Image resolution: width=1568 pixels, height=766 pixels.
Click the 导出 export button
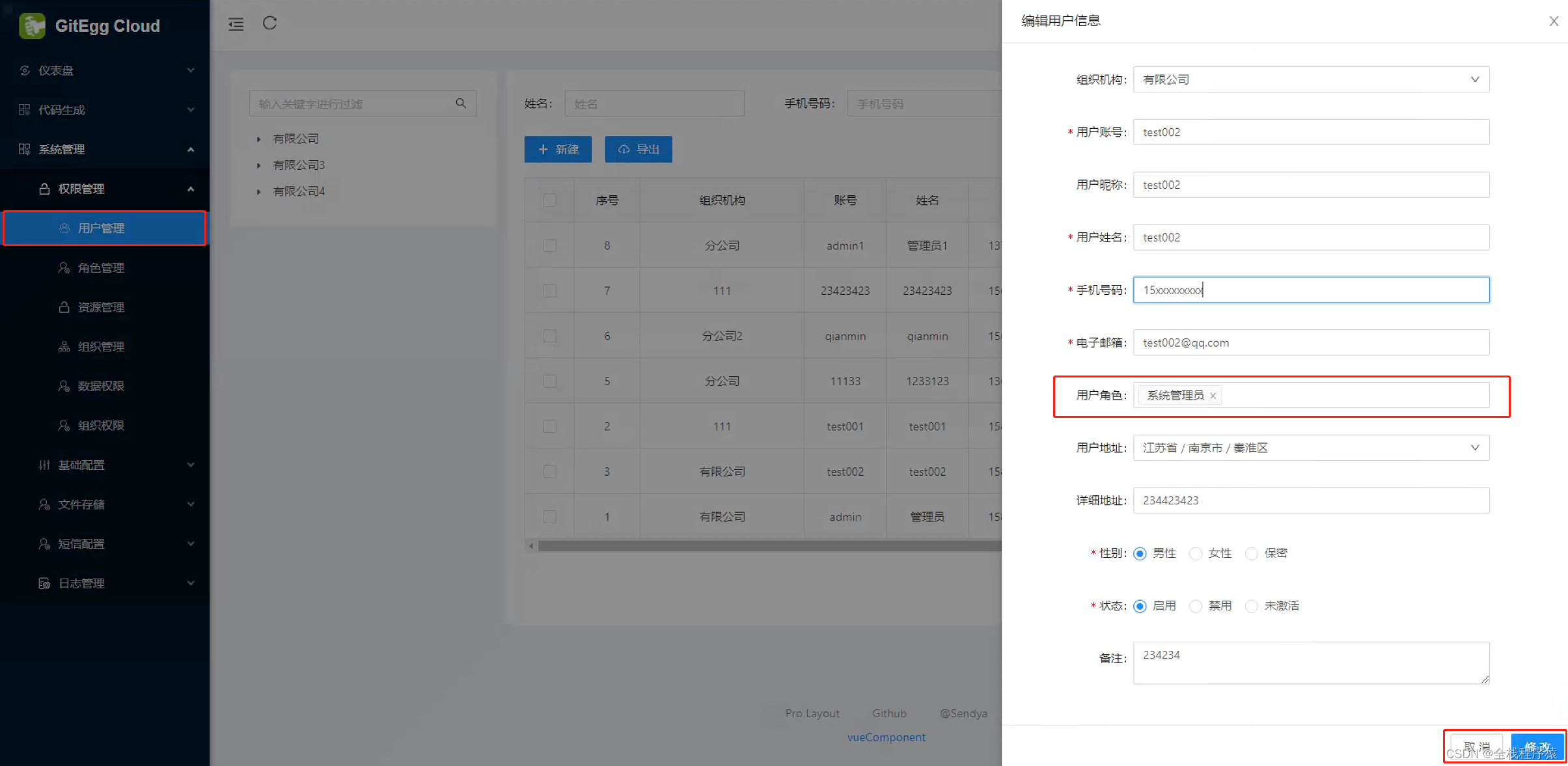(x=638, y=149)
